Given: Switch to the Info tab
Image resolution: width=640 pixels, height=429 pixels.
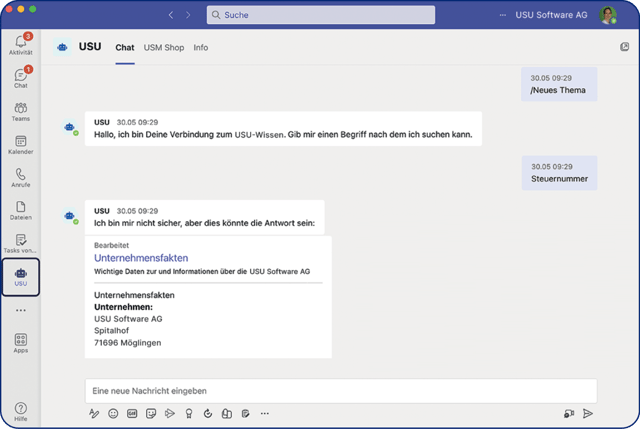Looking at the screenshot, I should pos(200,47).
